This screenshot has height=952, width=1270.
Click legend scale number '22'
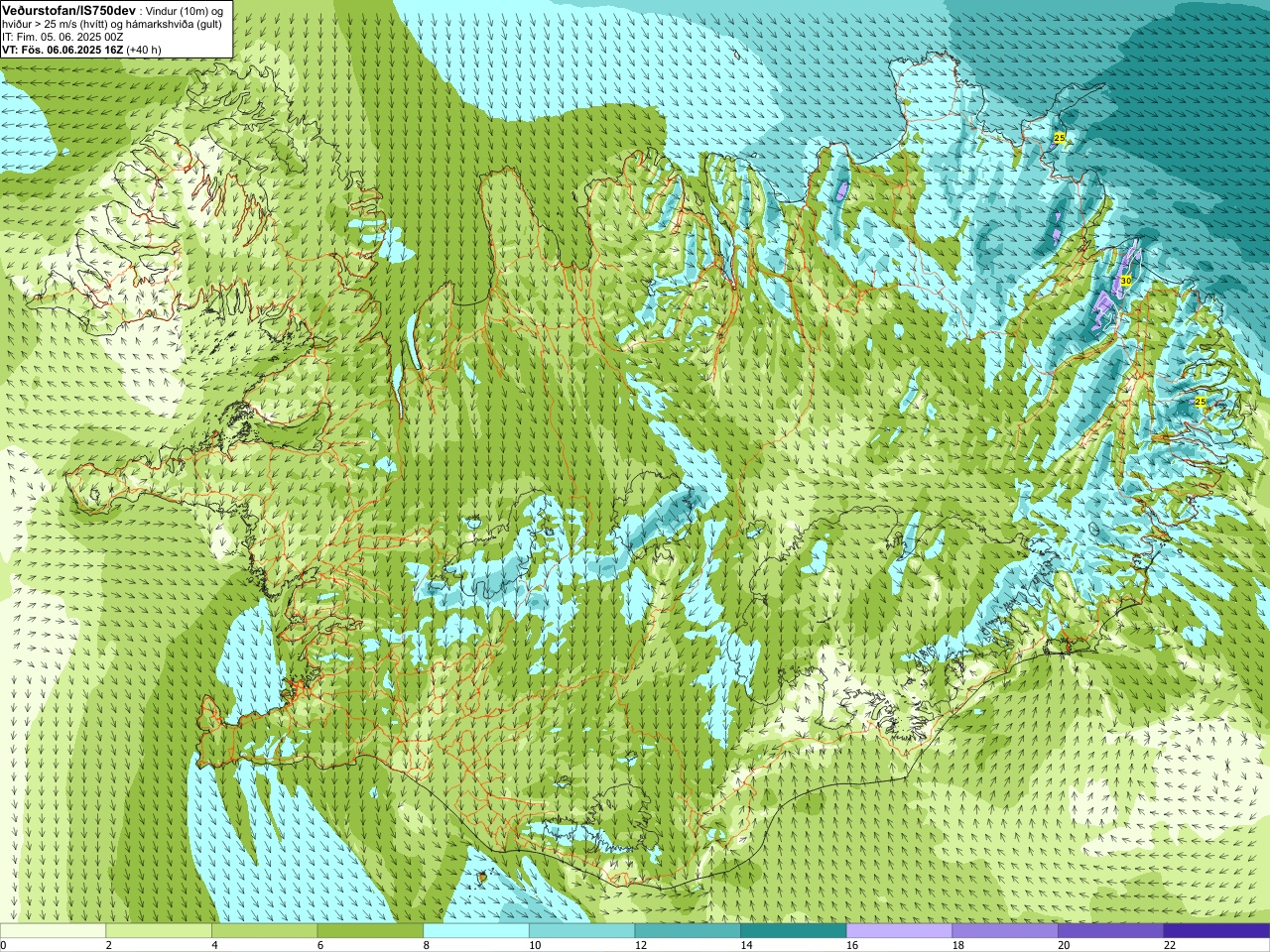tap(1169, 945)
